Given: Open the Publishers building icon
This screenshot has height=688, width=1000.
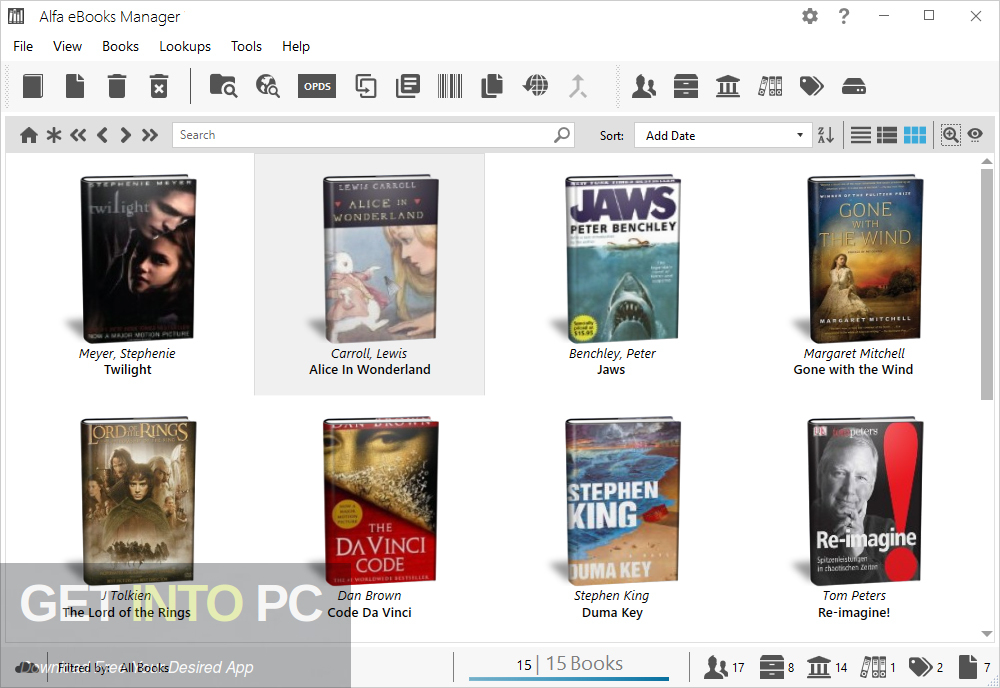Looking at the screenshot, I should click(x=728, y=86).
